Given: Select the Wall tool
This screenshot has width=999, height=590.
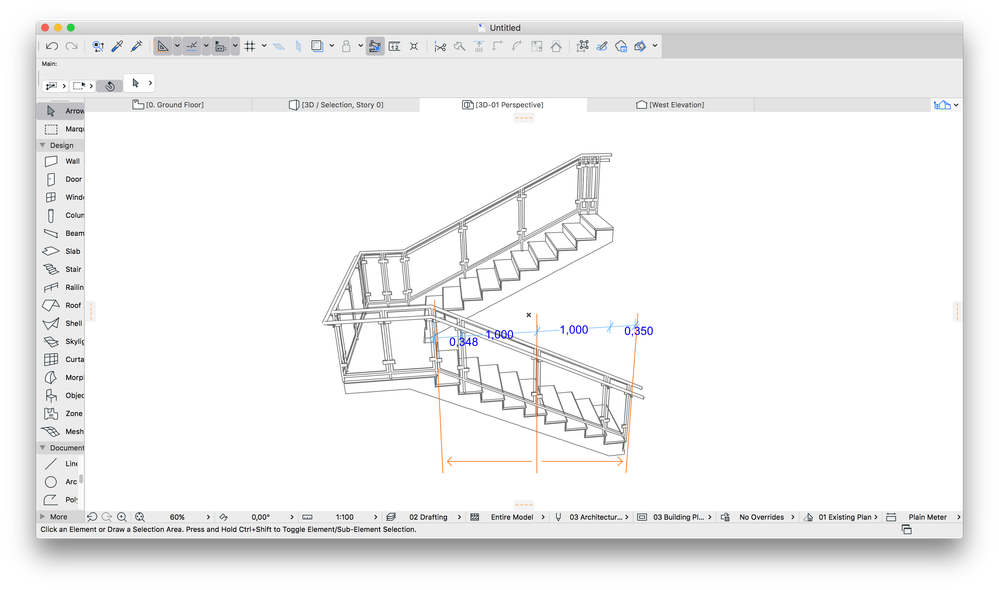Looking at the screenshot, I should [61, 161].
